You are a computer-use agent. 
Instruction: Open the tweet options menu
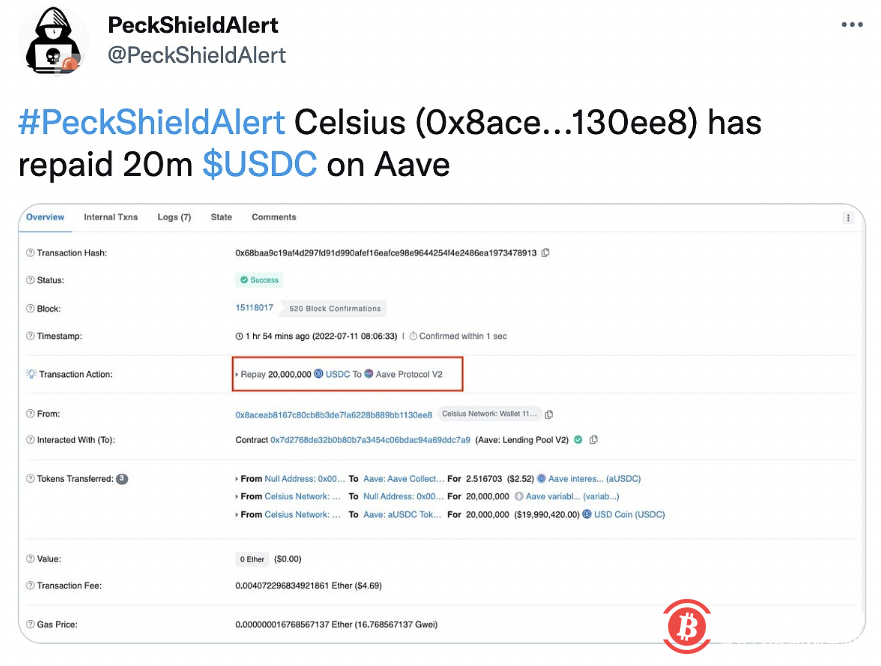(x=852, y=25)
